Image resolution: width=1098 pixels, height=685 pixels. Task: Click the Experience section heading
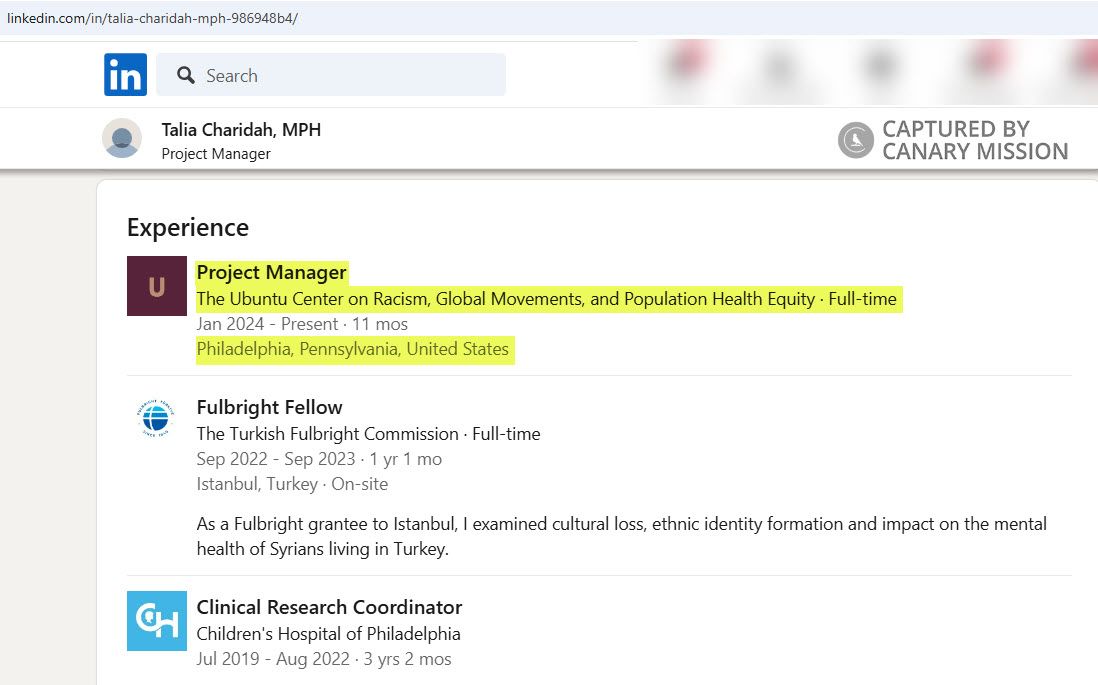[x=188, y=228]
